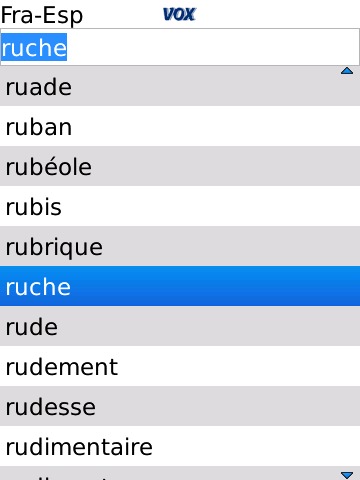Image resolution: width=360 pixels, height=480 pixels.
Task: Select rudimentaire from the list
Action: (x=180, y=446)
